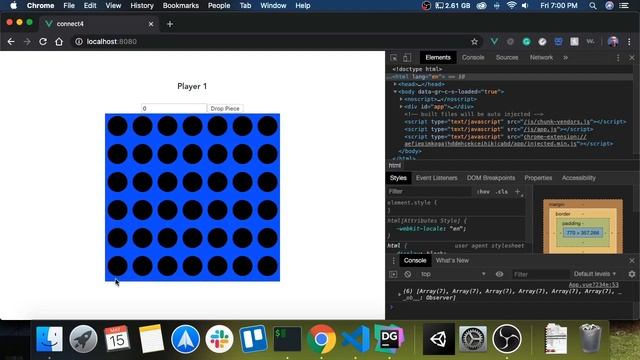Open Slack from the Dock
The image size is (640, 360).
pyautogui.click(x=219, y=338)
